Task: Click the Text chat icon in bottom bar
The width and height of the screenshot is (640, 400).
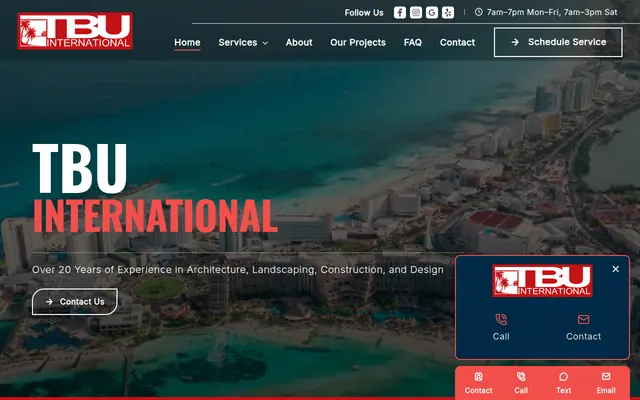Action: point(563,376)
